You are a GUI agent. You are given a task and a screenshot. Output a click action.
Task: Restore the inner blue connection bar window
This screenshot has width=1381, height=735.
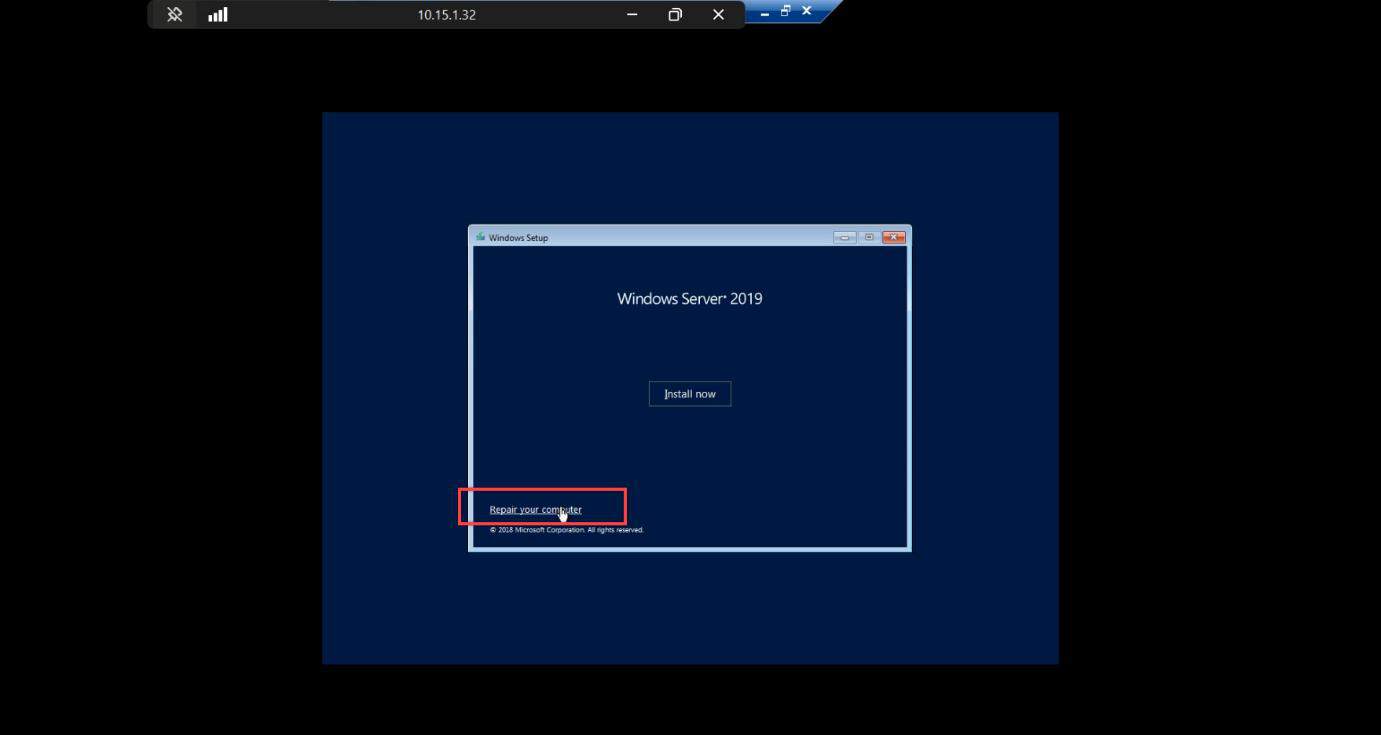point(786,11)
